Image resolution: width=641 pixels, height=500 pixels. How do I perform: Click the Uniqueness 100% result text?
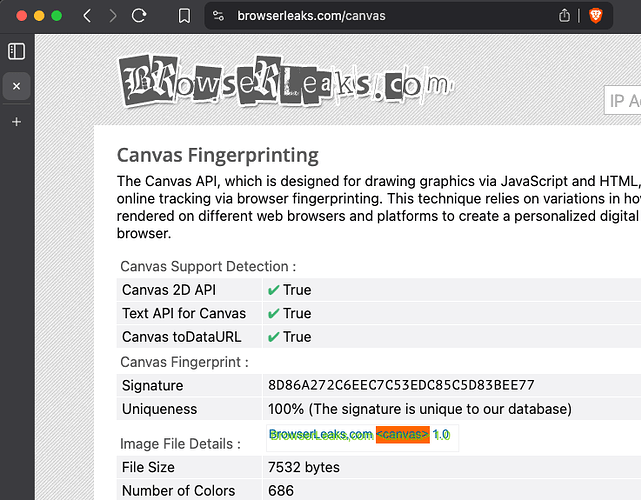pyautogui.click(x=419, y=409)
